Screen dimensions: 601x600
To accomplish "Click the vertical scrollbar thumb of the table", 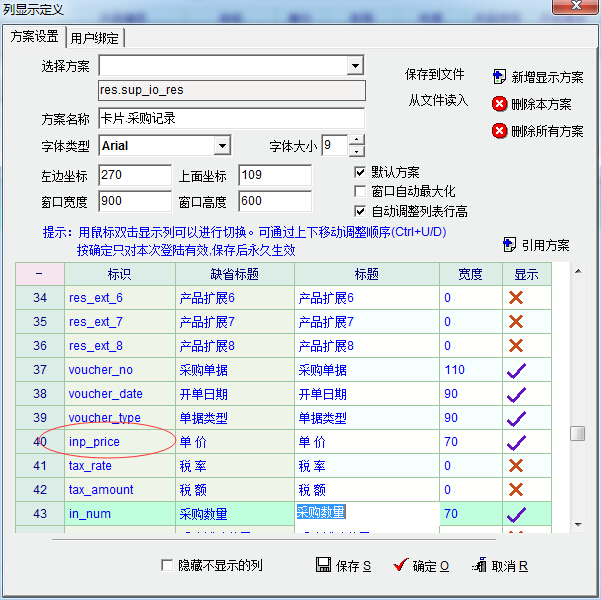I will coord(577,433).
